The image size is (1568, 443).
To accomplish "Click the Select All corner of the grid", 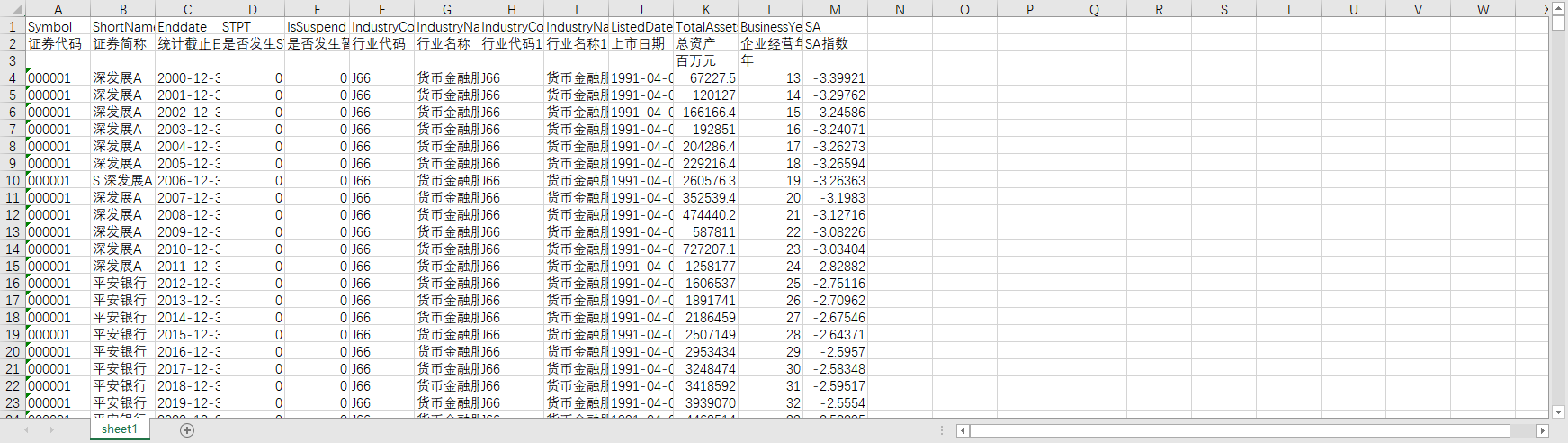I will coord(13,9).
